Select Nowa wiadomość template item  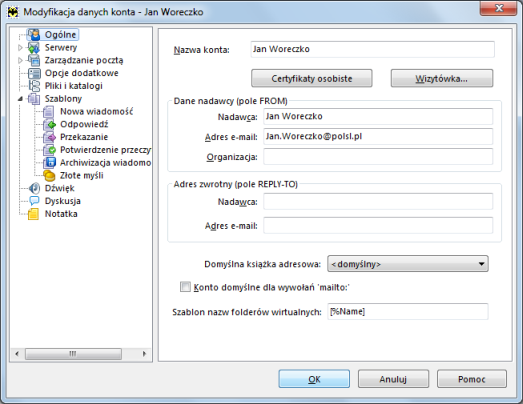coord(96,111)
